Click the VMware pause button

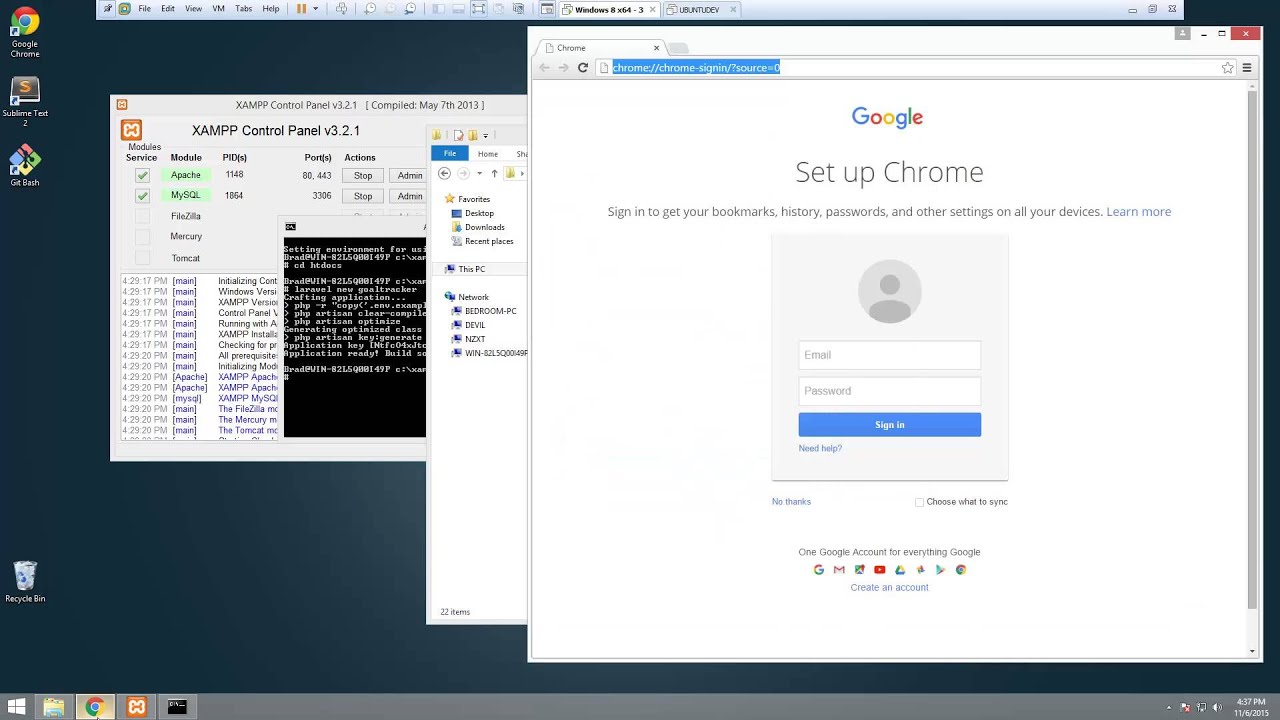pyautogui.click(x=301, y=9)
